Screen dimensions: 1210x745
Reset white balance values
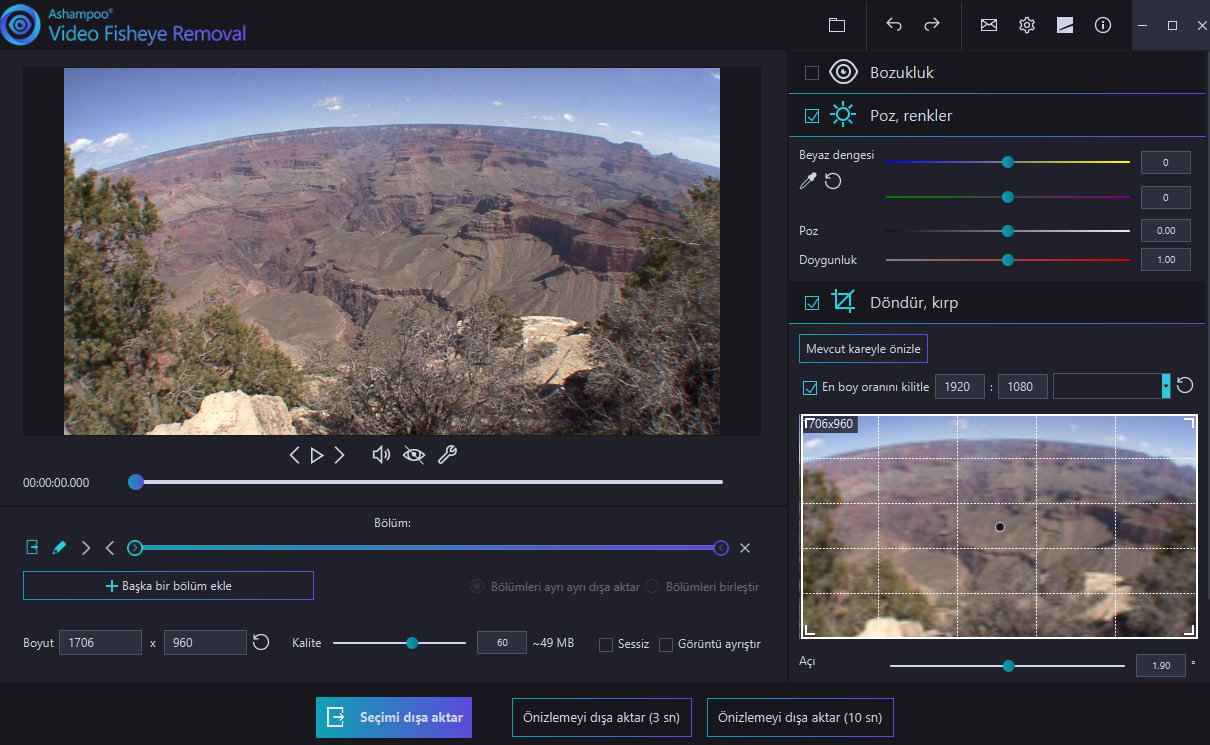point(833,181)
